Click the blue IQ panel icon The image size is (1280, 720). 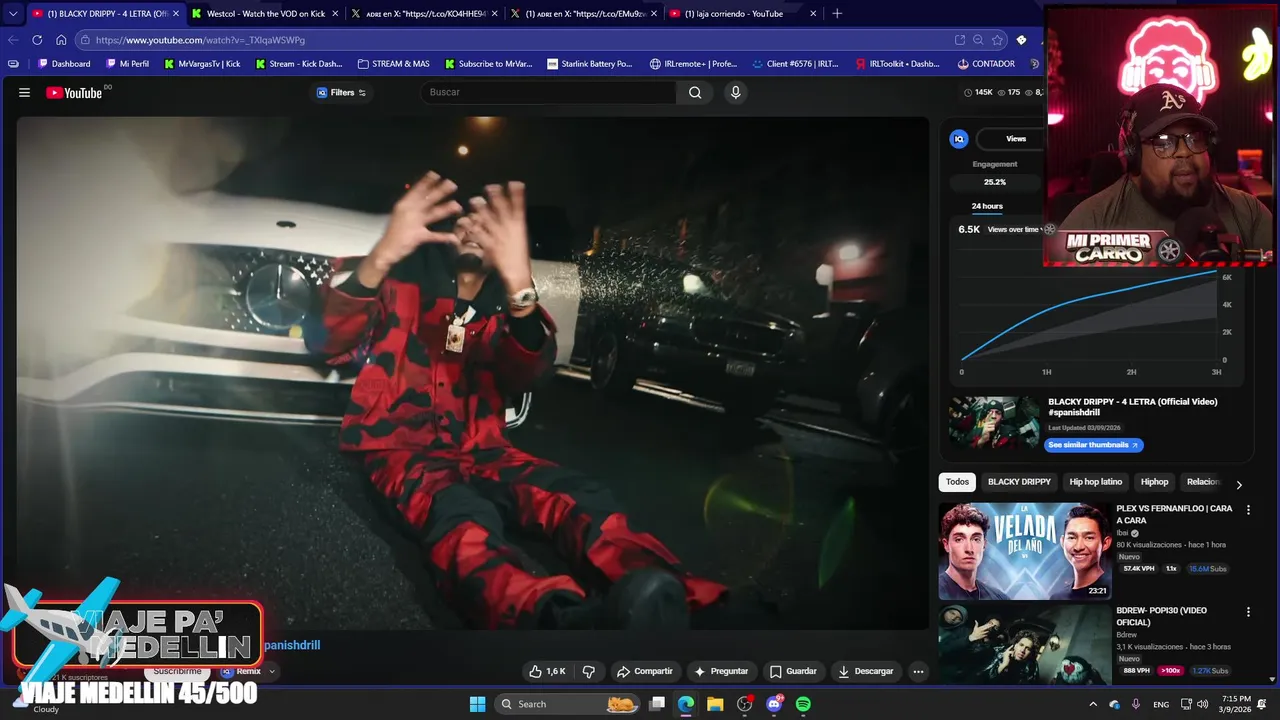[959, 139]
